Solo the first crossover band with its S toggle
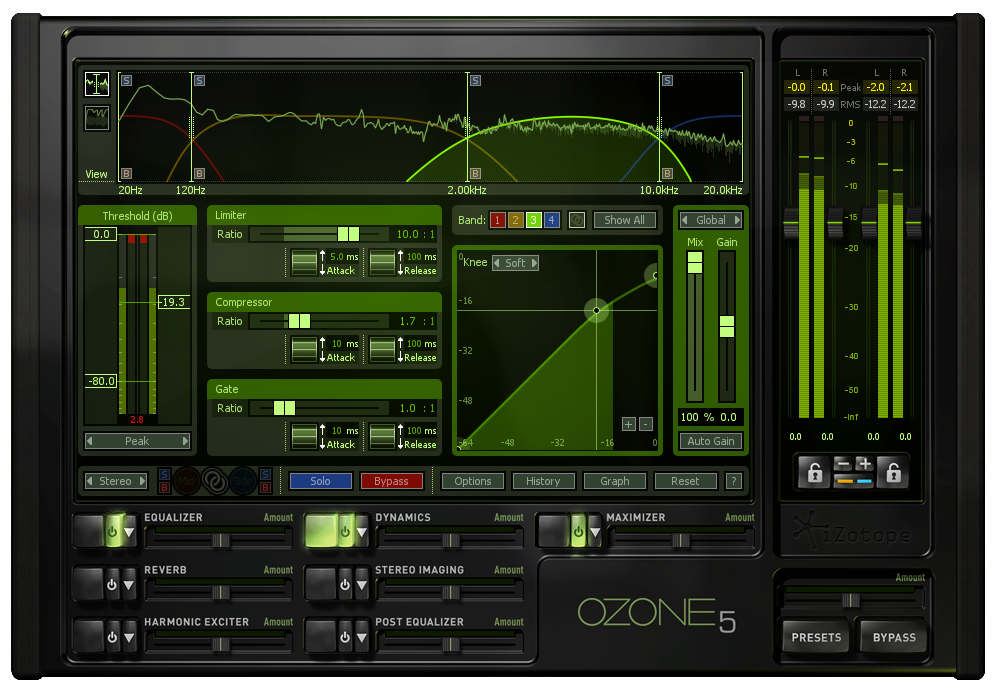The height and width of the screenshot is (692, 997). pyautogui.click(x=127, y=80)
